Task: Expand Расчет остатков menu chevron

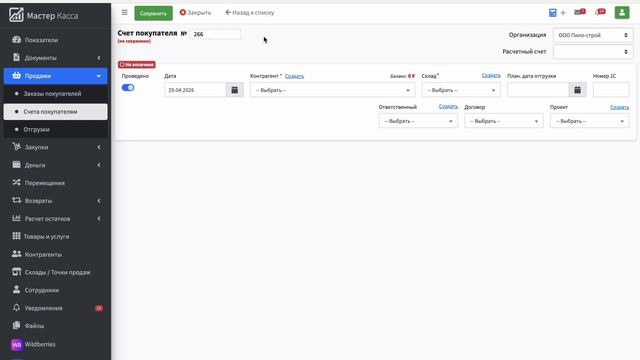Action: (99, 219)
